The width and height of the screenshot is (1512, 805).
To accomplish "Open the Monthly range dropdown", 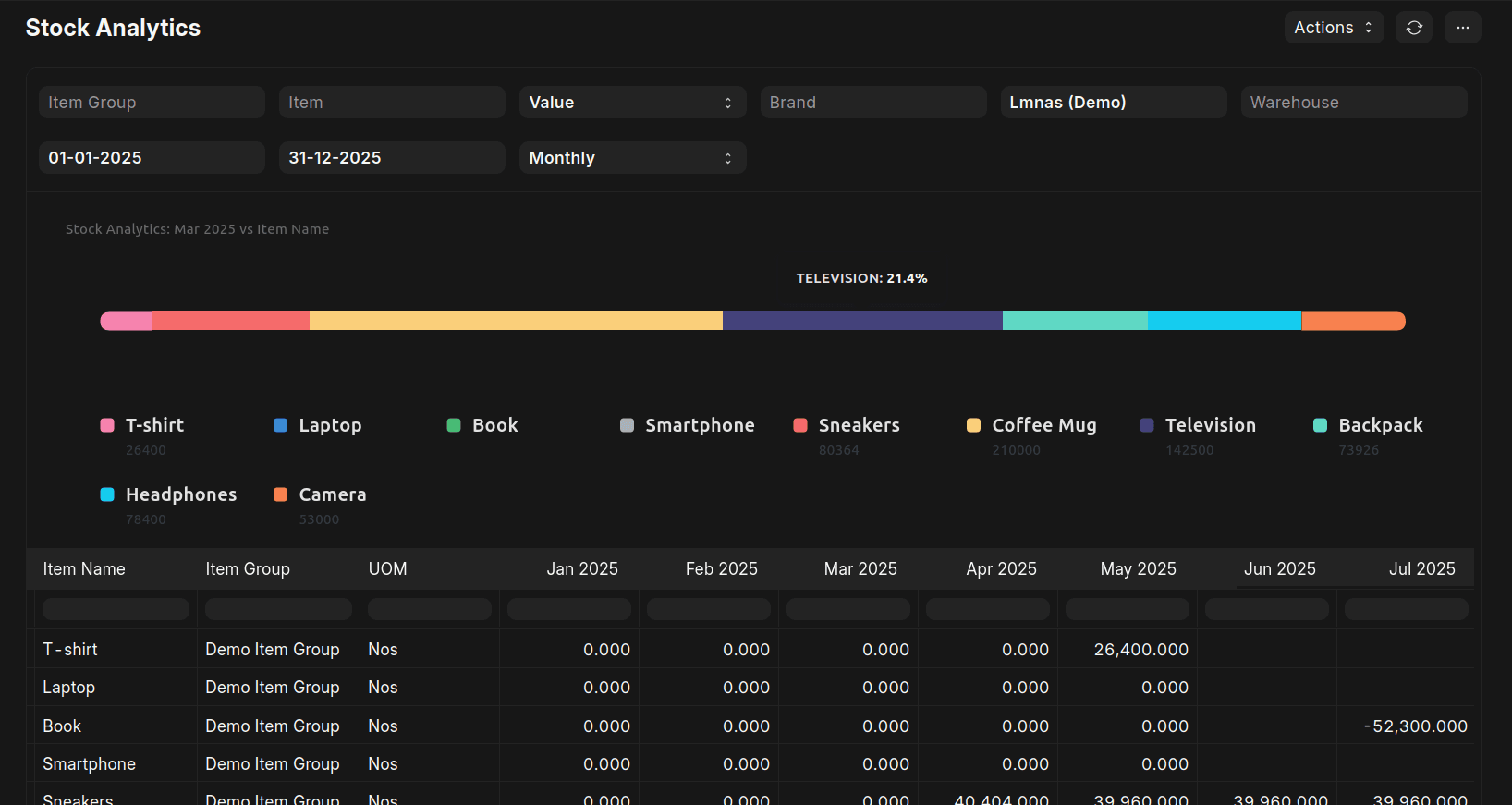I will [x=631, y=158].
